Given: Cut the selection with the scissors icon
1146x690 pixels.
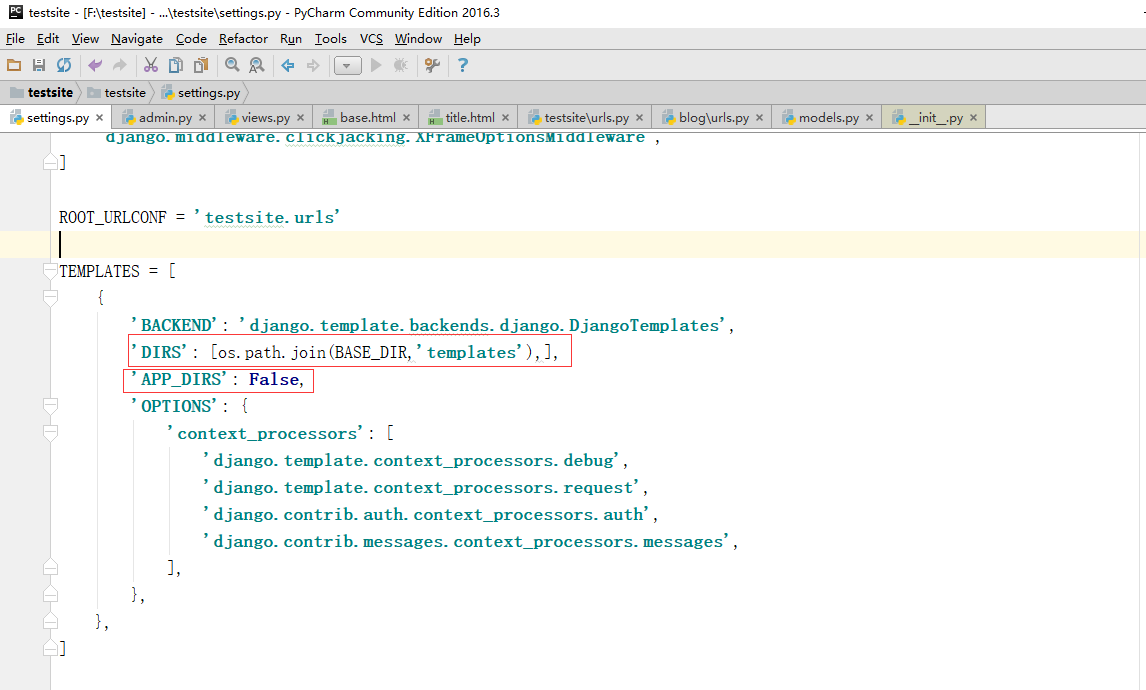Looking at the screenshot, I should point(151,65).
